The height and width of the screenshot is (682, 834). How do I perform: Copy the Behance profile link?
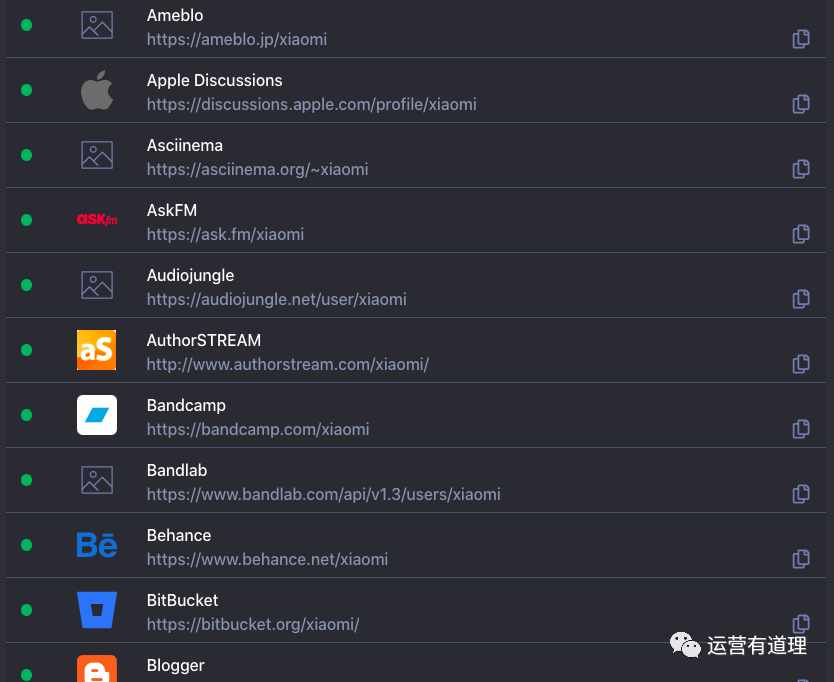tap(801, 559)
